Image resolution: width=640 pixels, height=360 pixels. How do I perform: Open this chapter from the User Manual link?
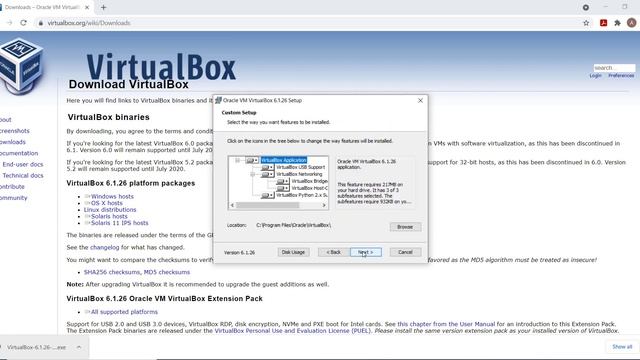[446, 324]
